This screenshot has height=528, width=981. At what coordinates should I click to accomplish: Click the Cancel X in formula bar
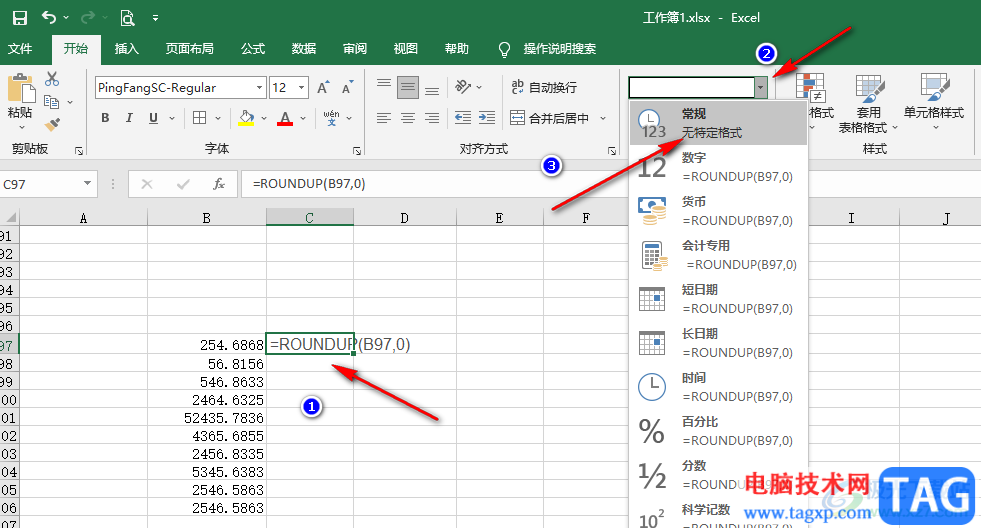click(x=146, y=184)
